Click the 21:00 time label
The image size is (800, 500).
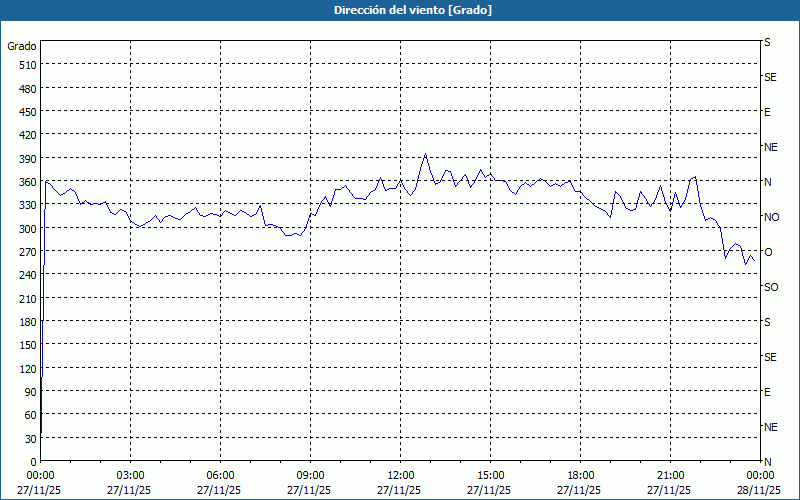click(670, 475)
